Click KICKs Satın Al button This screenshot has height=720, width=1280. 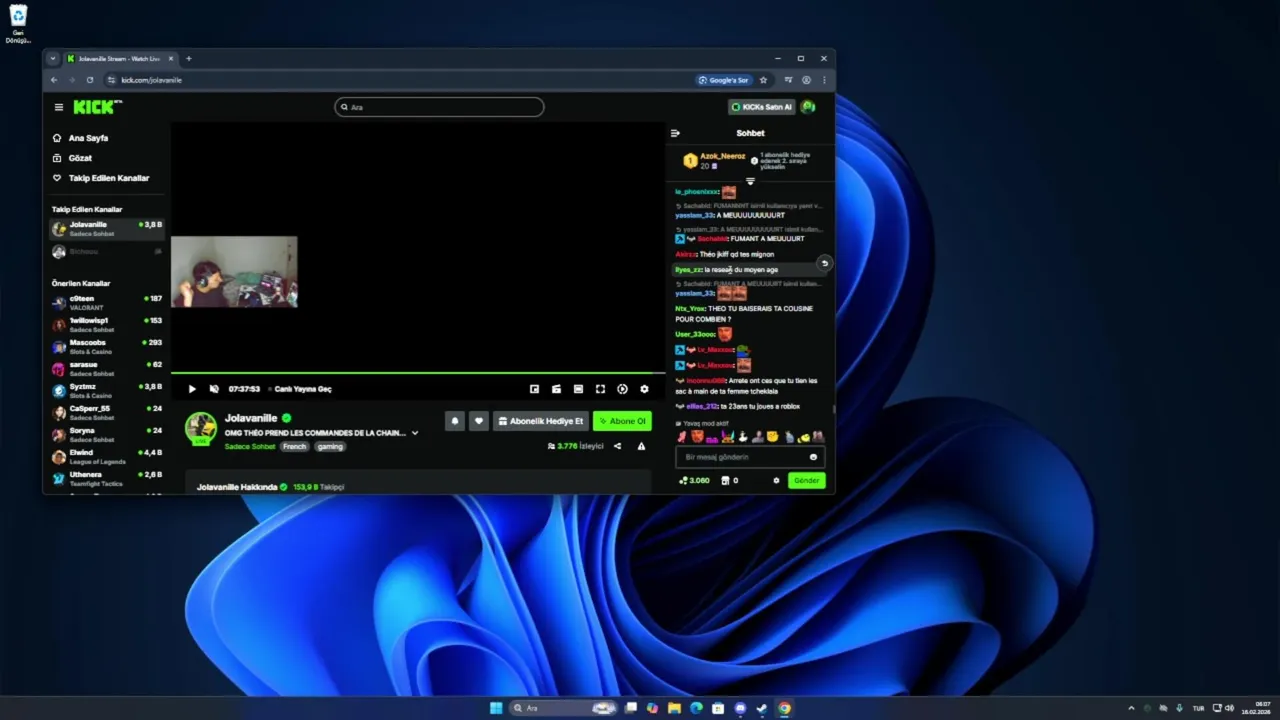[762, 107]
